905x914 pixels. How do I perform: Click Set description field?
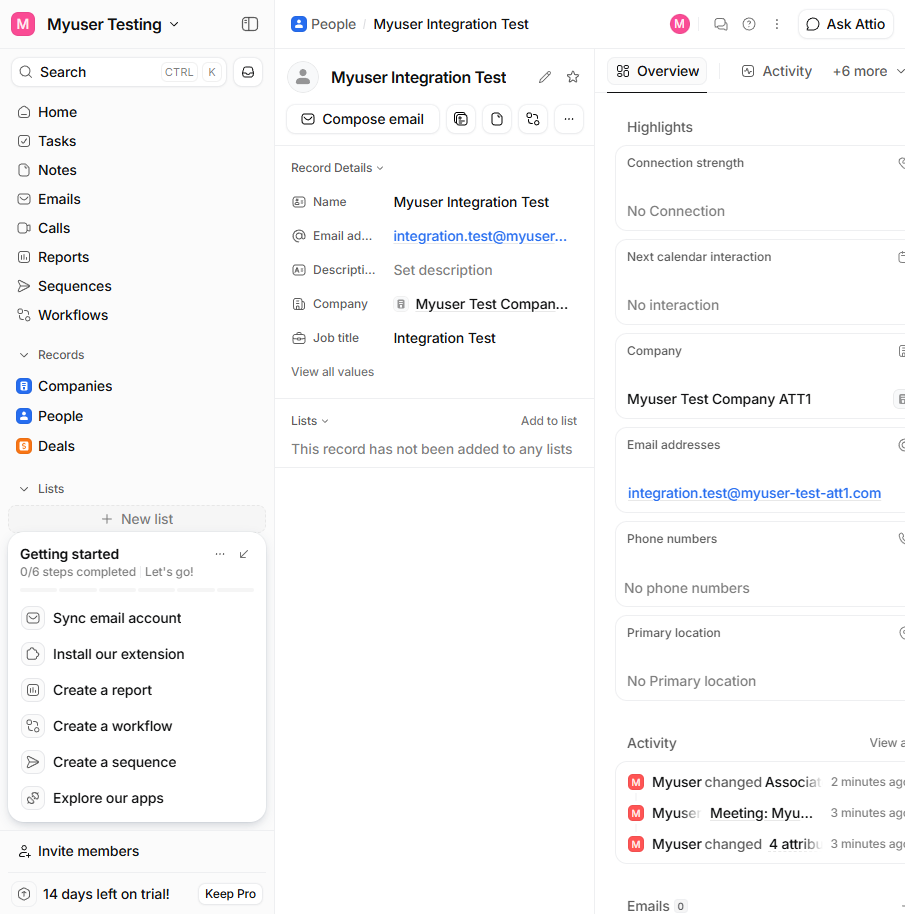443,270
